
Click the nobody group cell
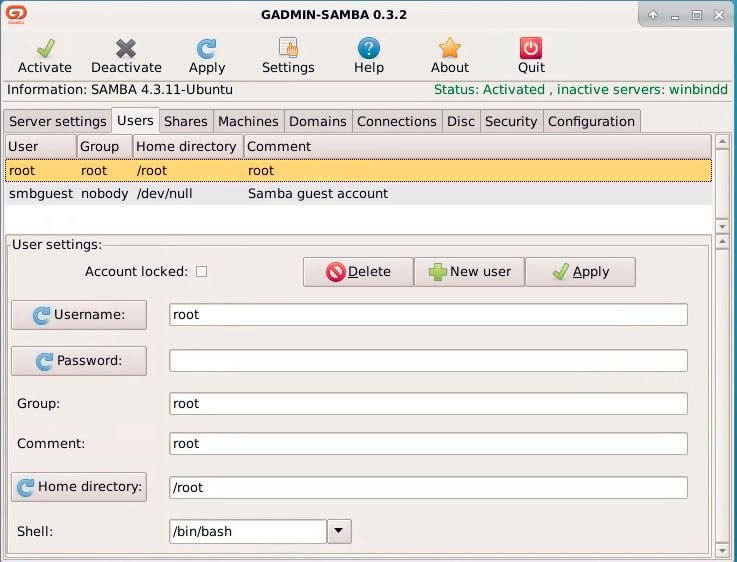[x=104, y=194]
